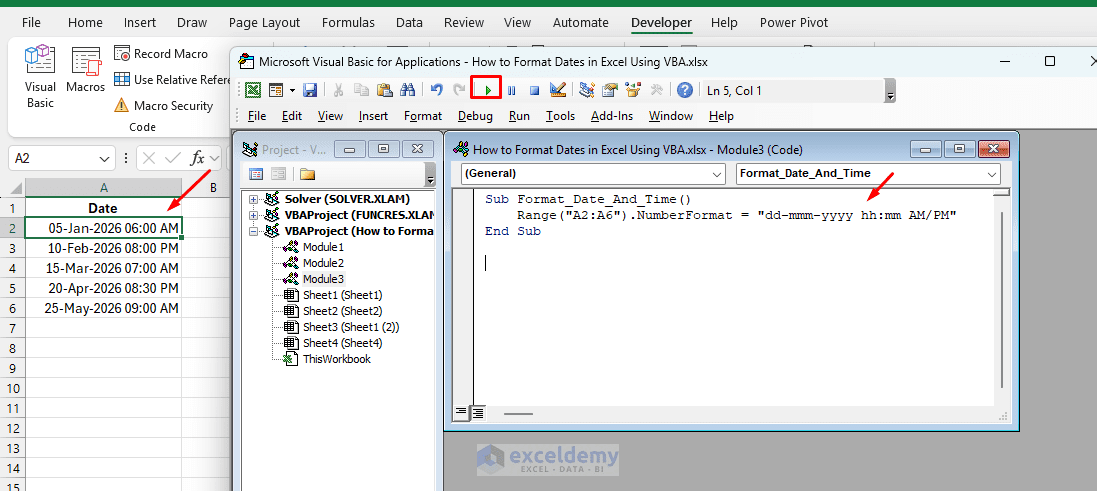
Task: Save the workbook via VBA floppy icon
Action: [310, 90]
